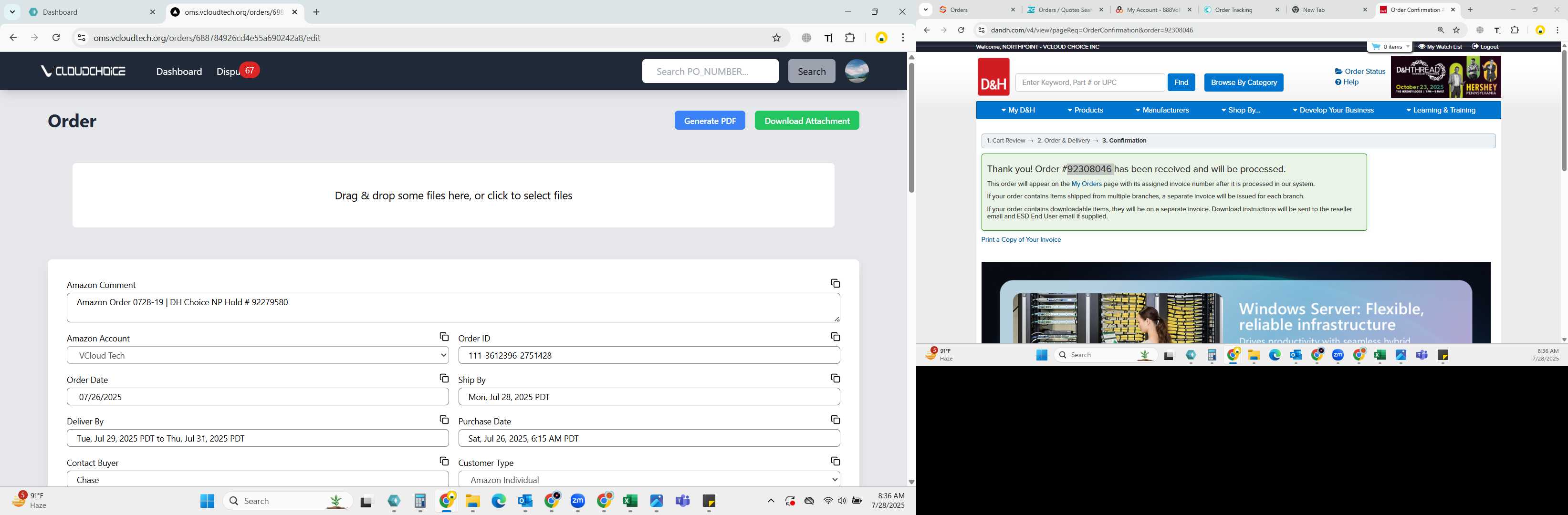Screen dimensions: 1568x515
Task: Open Outlook from the left taskbar
Action: [x=525, y=501]
